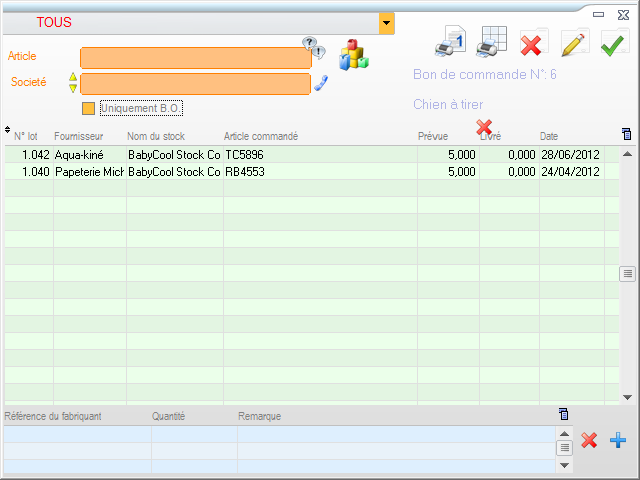Click into the Article input field

tap(195, 58)
